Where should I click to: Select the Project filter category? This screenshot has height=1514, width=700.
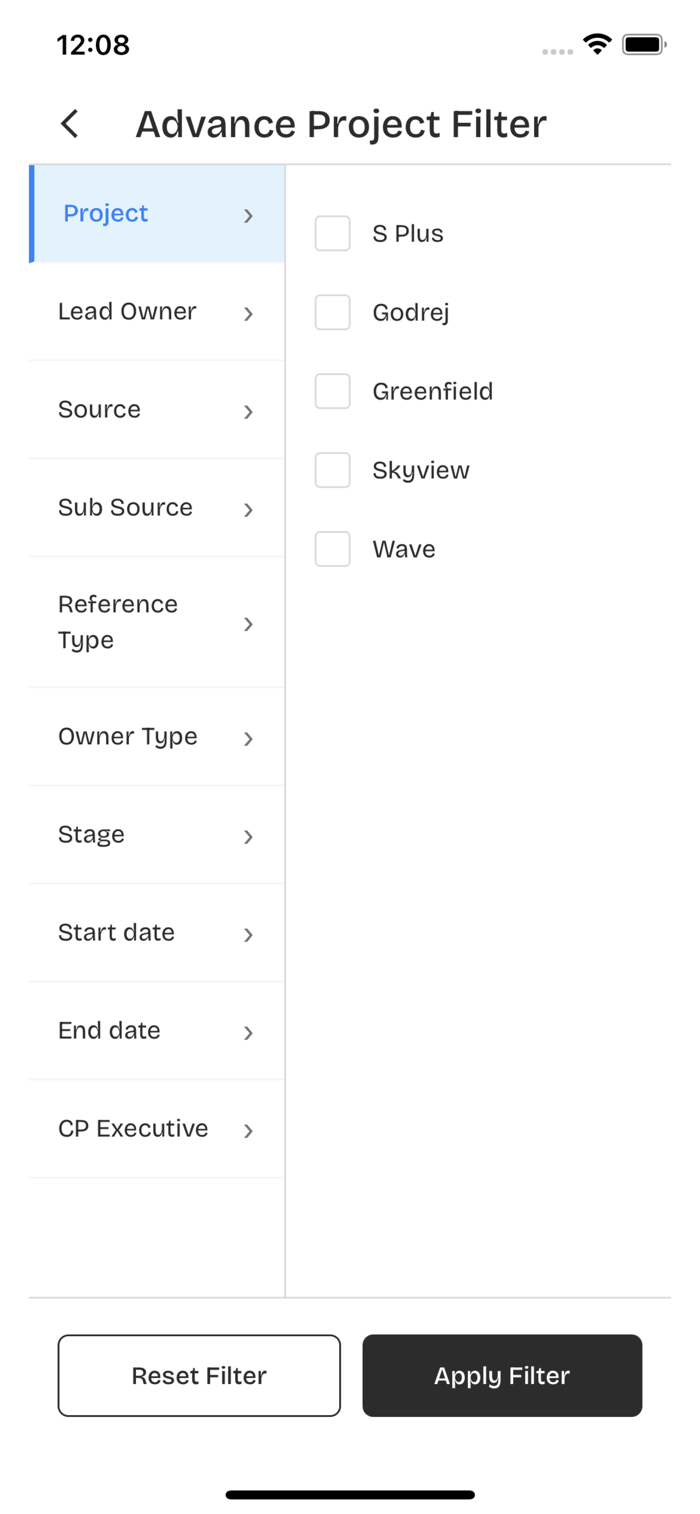coord(157,214)
